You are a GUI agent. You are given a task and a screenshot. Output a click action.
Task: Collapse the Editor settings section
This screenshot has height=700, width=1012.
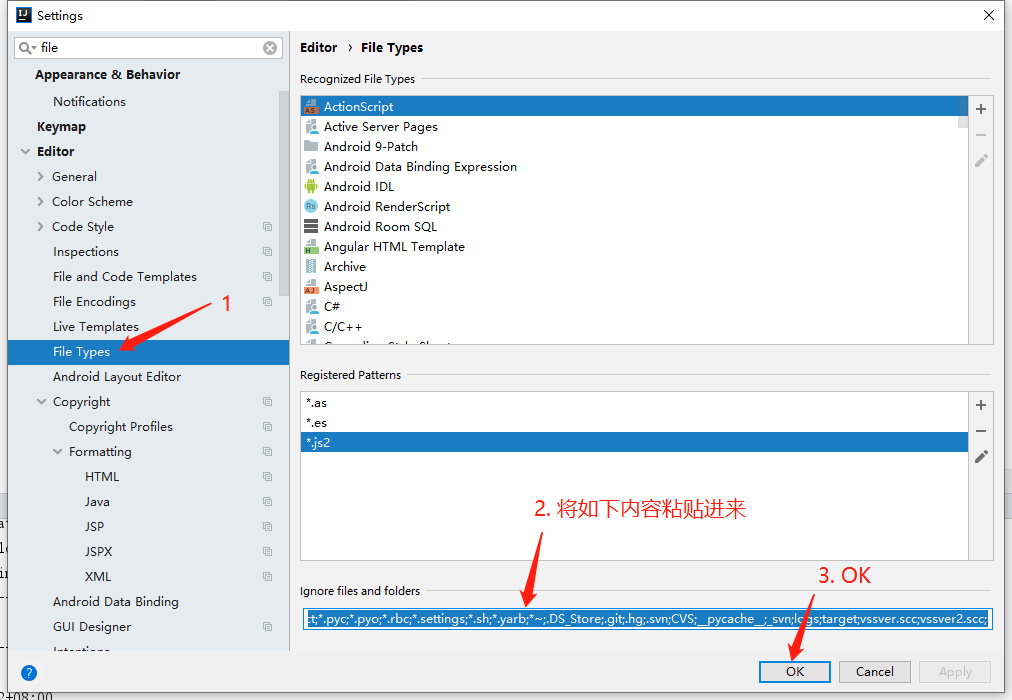[26, 152]
